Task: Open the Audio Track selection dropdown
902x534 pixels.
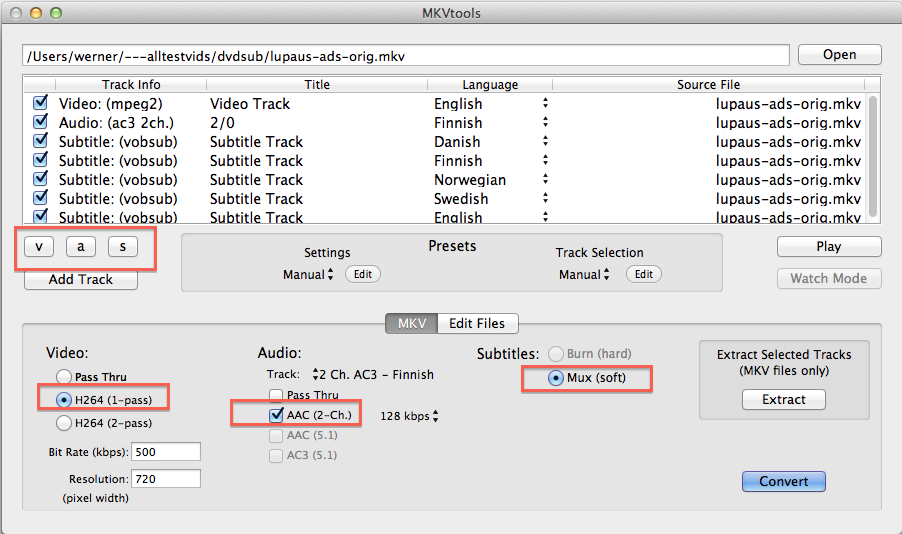Action: [373, 375]
